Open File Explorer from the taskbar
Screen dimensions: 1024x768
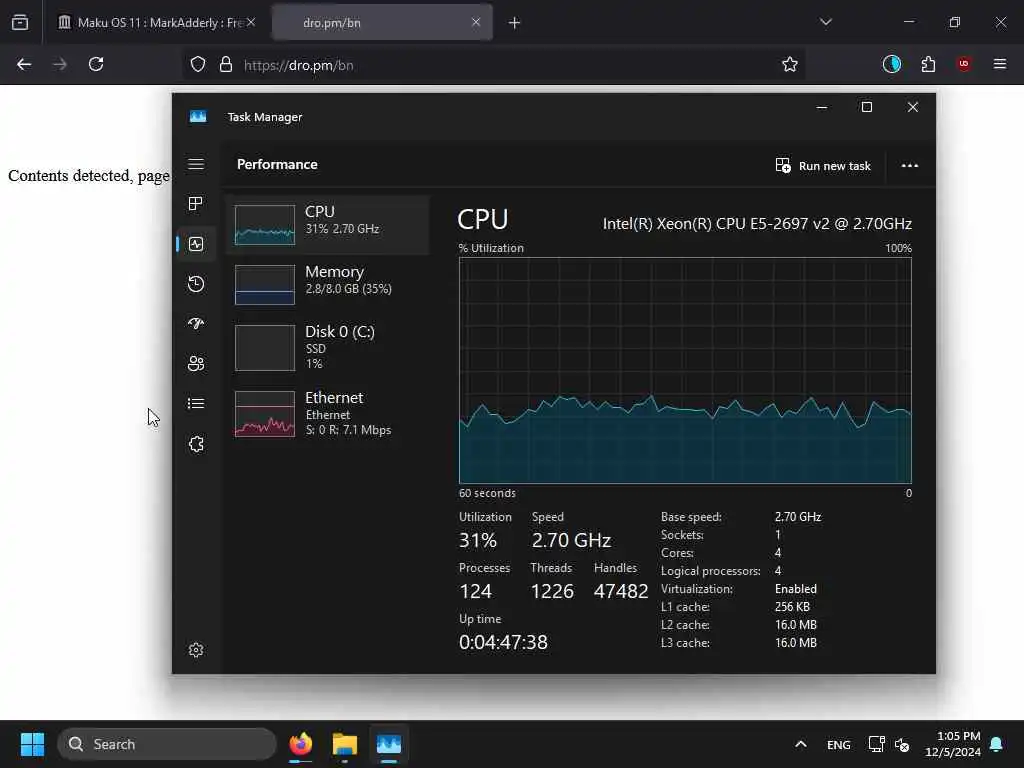344,744
